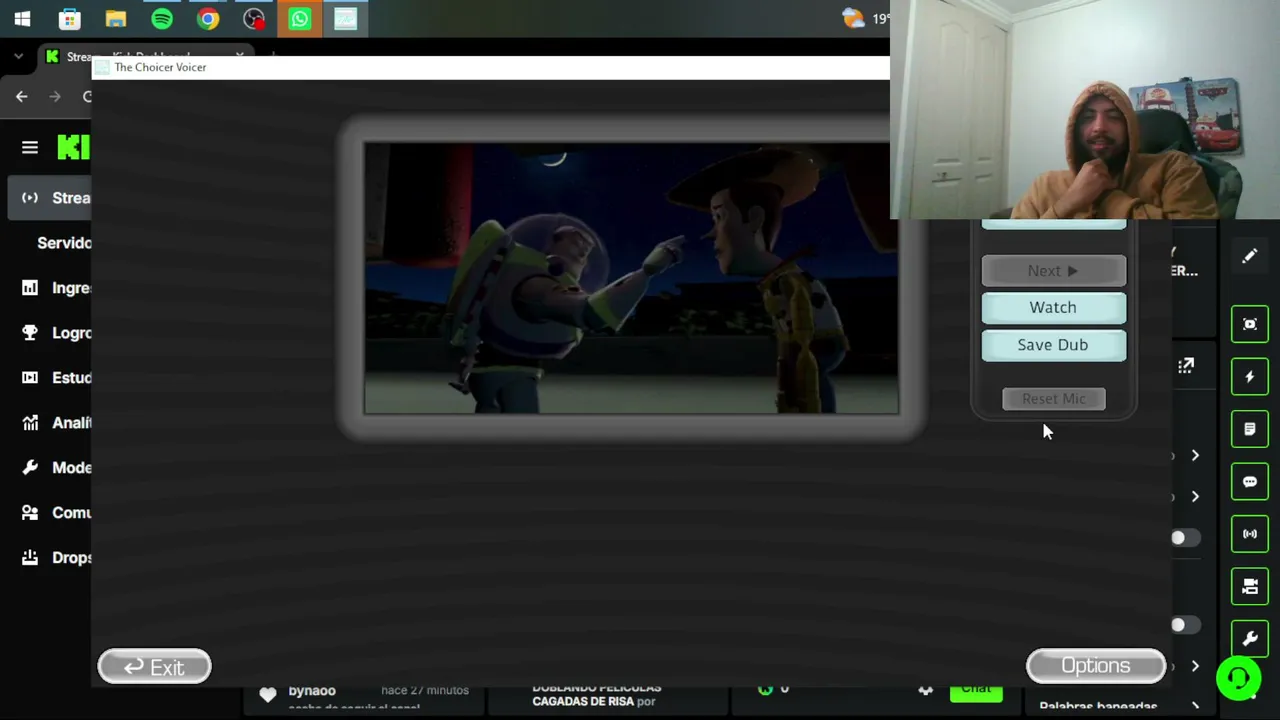Close the Kick Dashboard browser tab
Viewport: 1280px width, 720px height.
(240, 56)
